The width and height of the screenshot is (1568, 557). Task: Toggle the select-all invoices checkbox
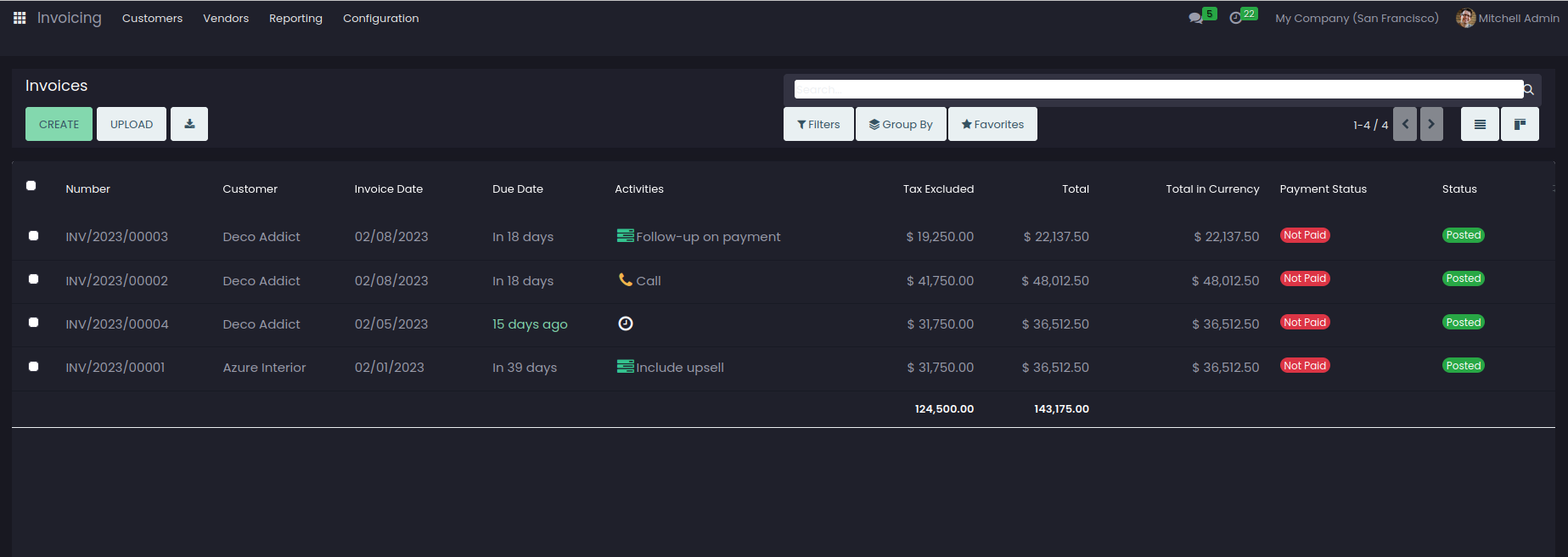tap(31, 186)
